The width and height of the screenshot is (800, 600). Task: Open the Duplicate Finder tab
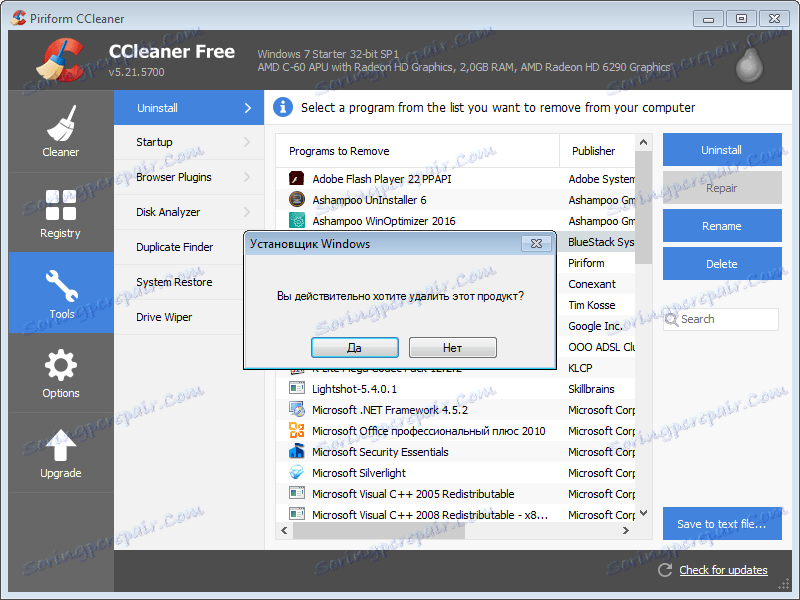point(179,247)
